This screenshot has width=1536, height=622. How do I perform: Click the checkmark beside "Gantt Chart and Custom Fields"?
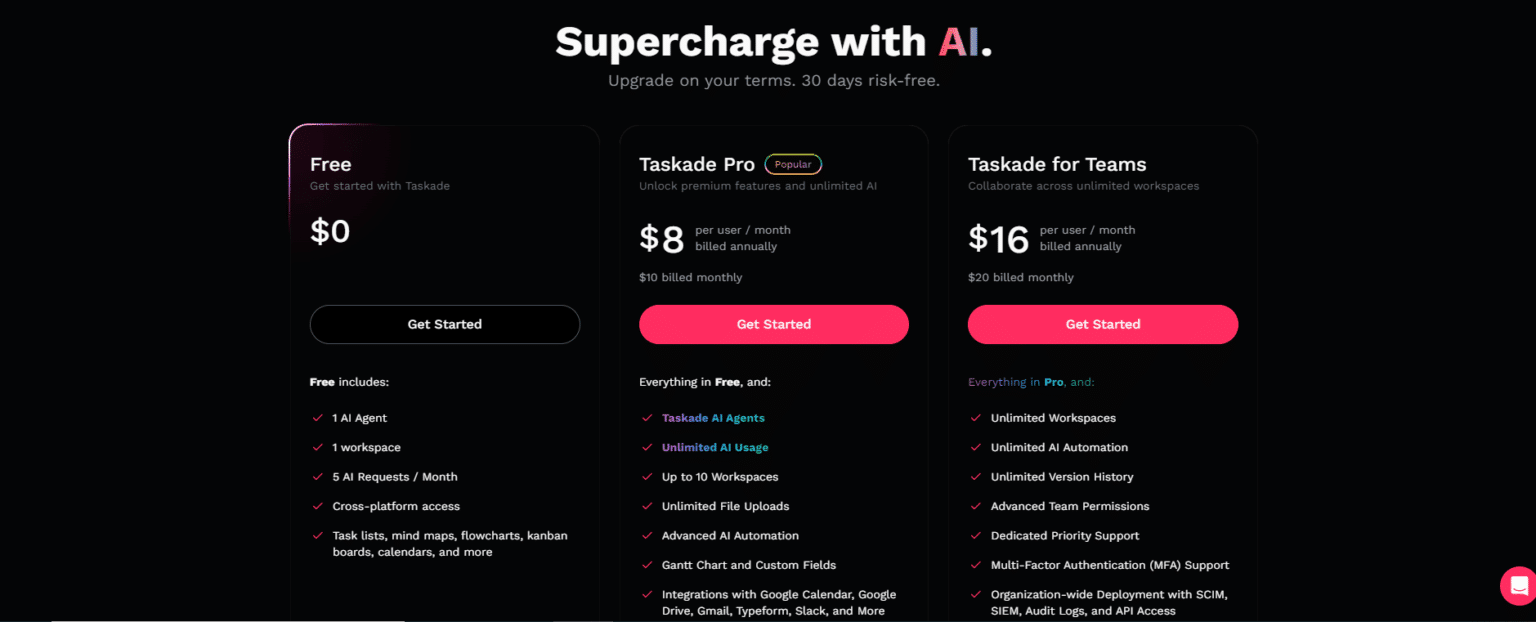point(646,565)
